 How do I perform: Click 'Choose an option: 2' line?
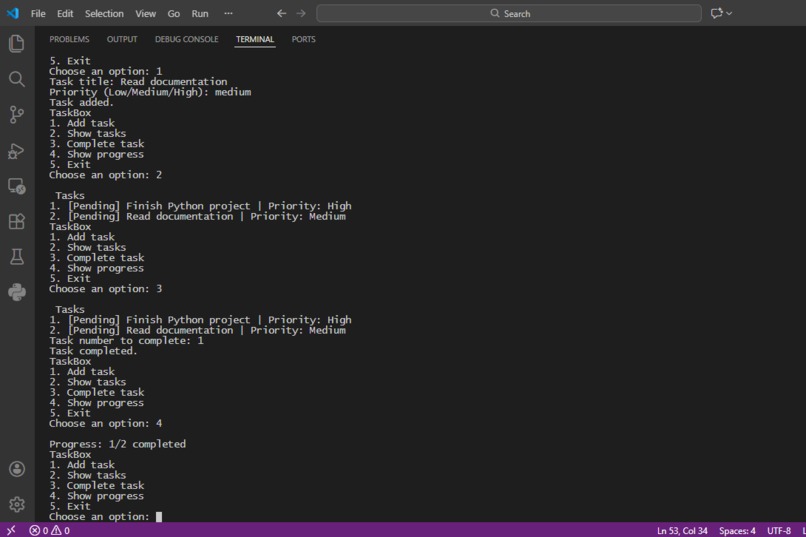105,175
